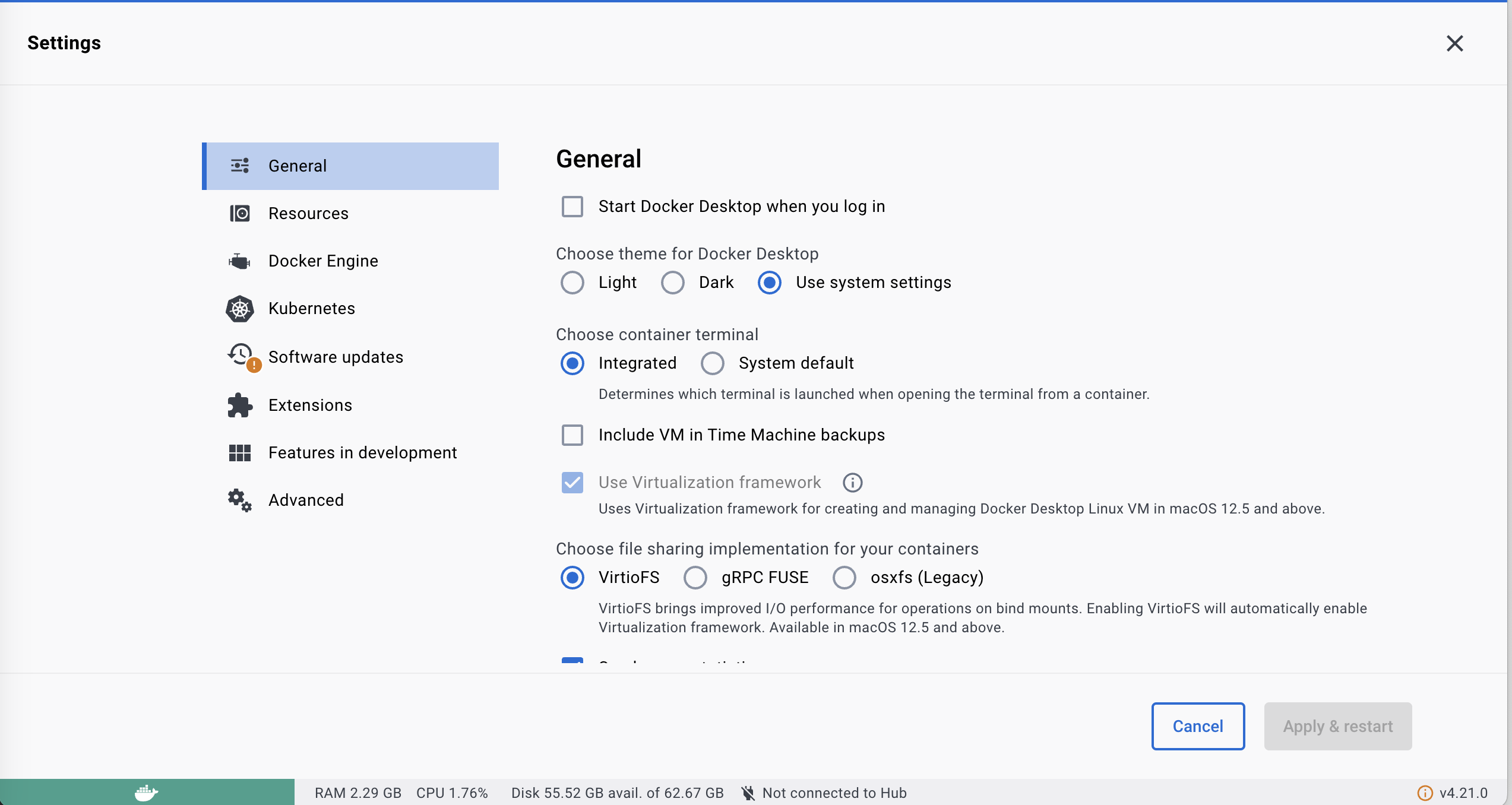Viewport: 1512px width, 805px height.
Task: Check Include VM in Time Machine backups
Action: click(x=572, y=435)
